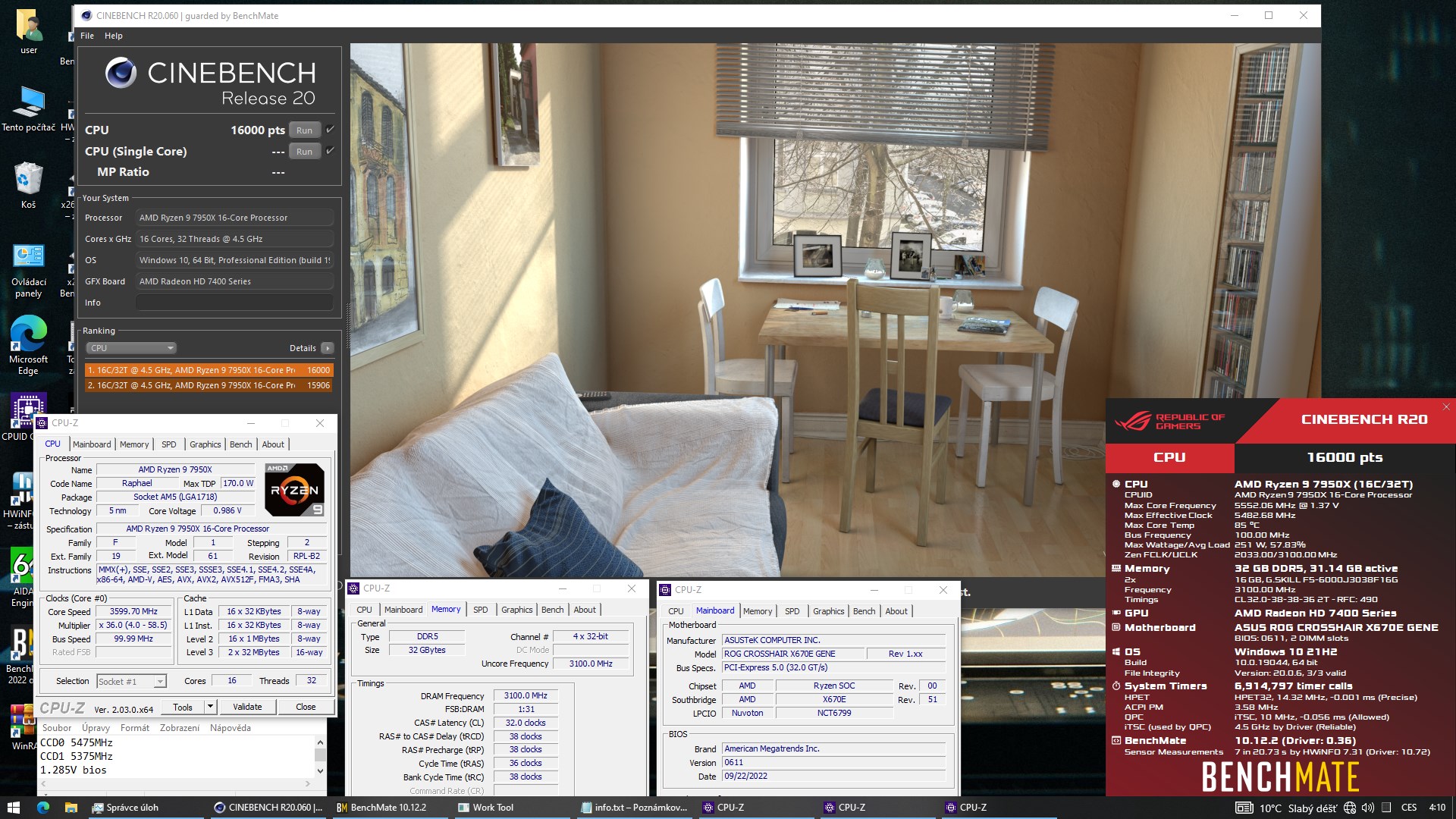Switch to Mainboard tab in CPU-Z CPU window
The height and width of the screenshot is (819, 1456).
pyautogui.click(x=92, y=444)
